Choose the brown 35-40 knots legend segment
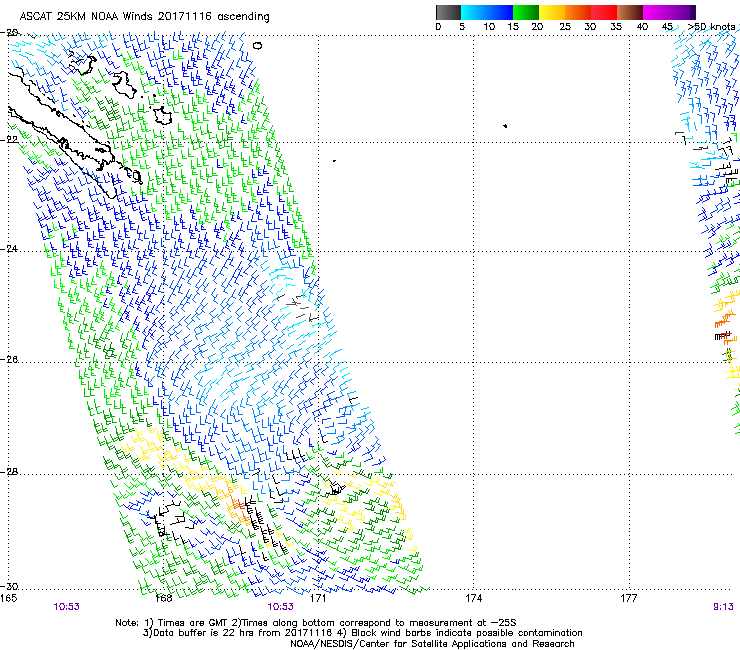The image size is (740, 650). [x=630, y=12]
